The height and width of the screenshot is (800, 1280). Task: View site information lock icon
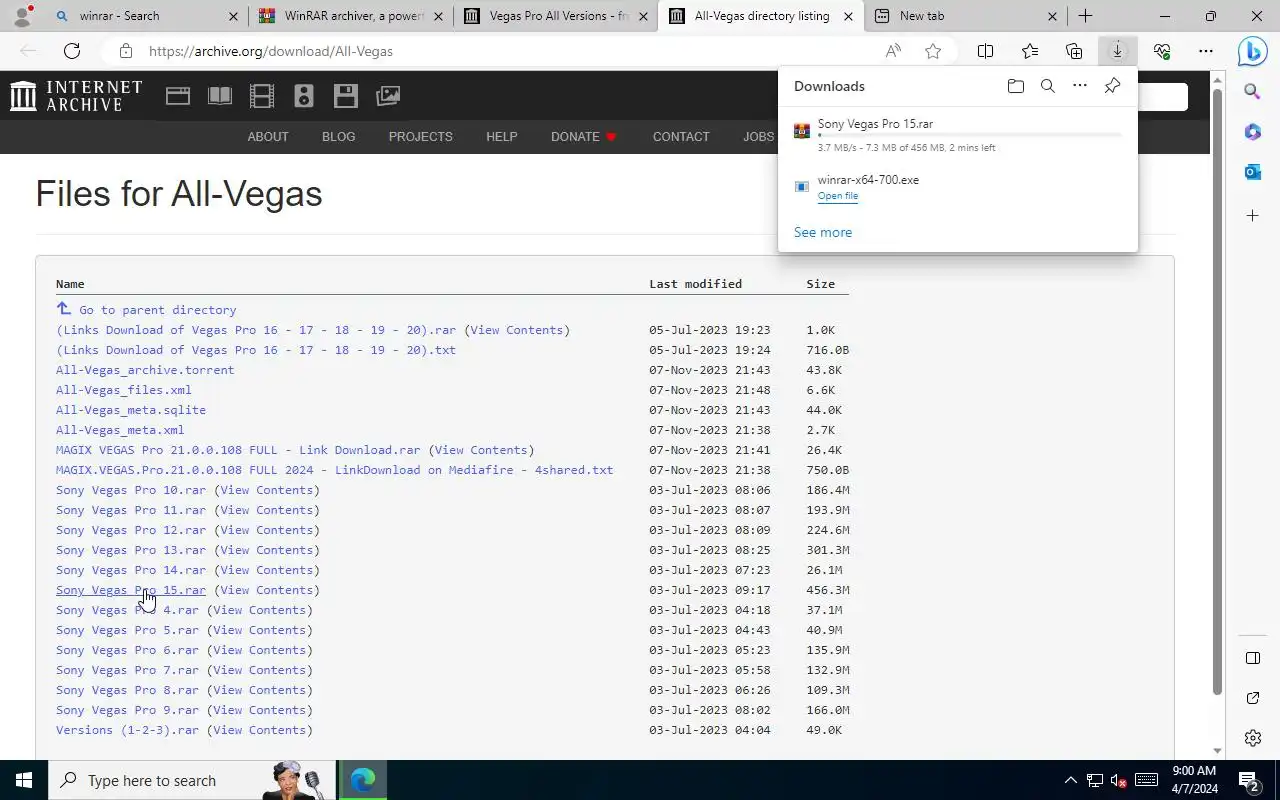tap(125, 51)
